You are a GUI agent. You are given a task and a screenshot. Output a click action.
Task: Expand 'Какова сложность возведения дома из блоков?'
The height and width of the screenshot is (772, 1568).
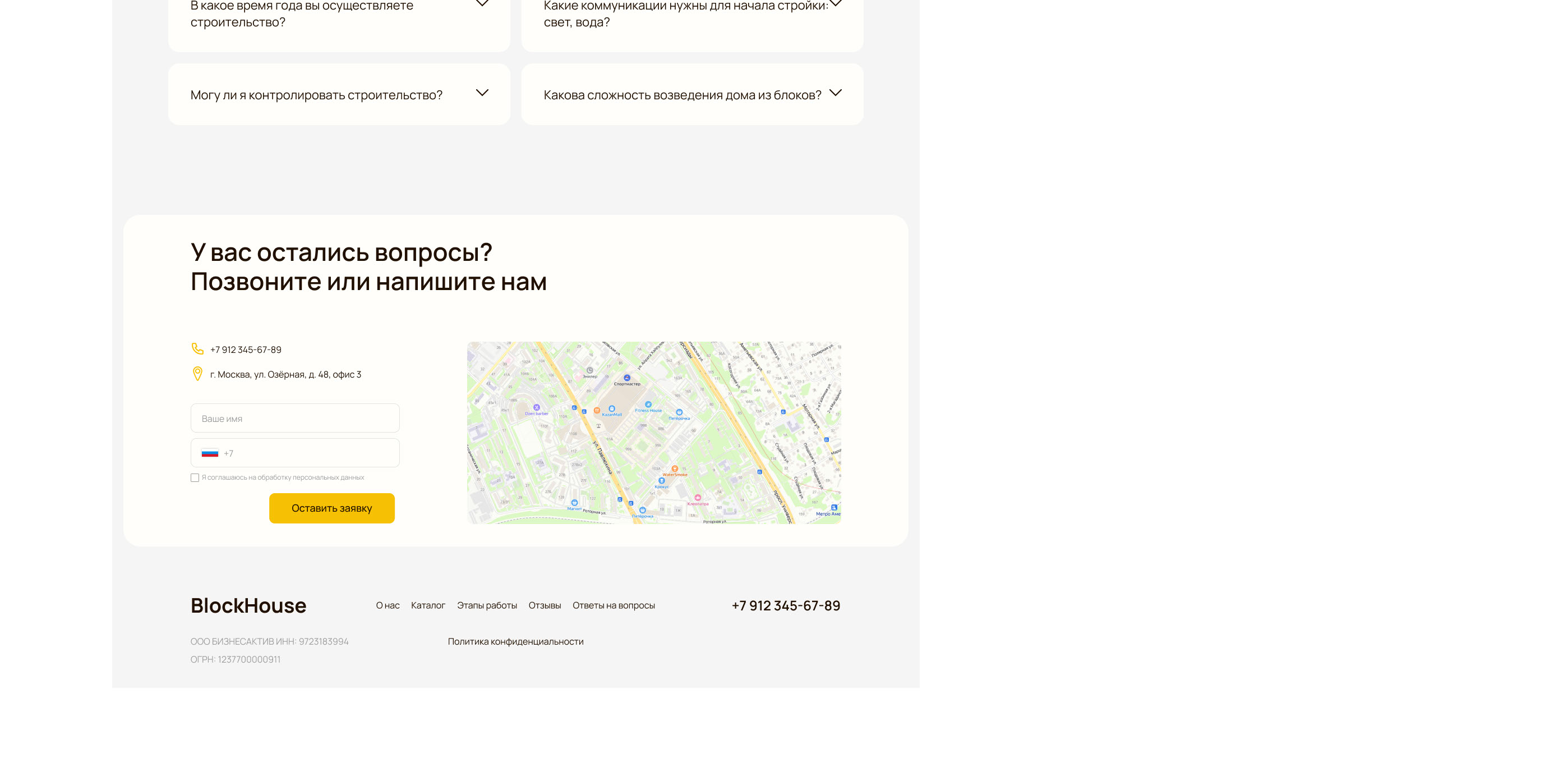(x=835, y=93)
